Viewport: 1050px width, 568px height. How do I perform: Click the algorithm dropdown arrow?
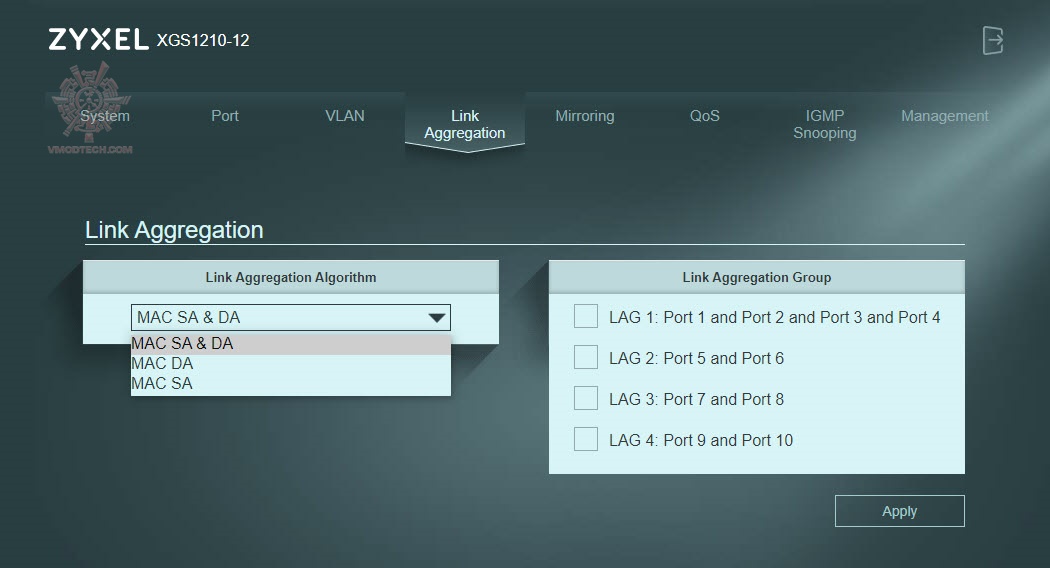pos(437,318)
